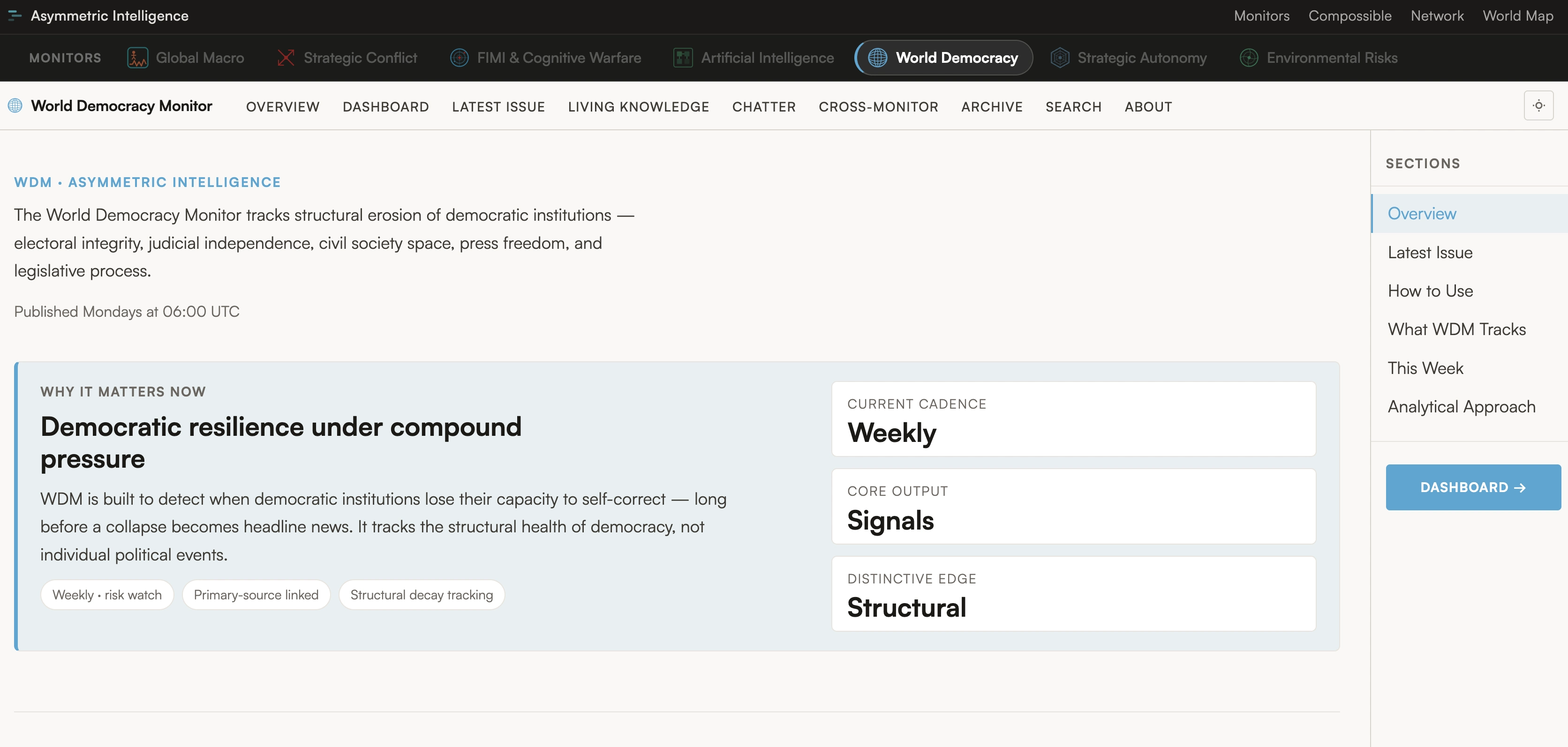1568x747 pixels.
Task: Select Overview in Sections sidebar
Action: point(1470,214)
